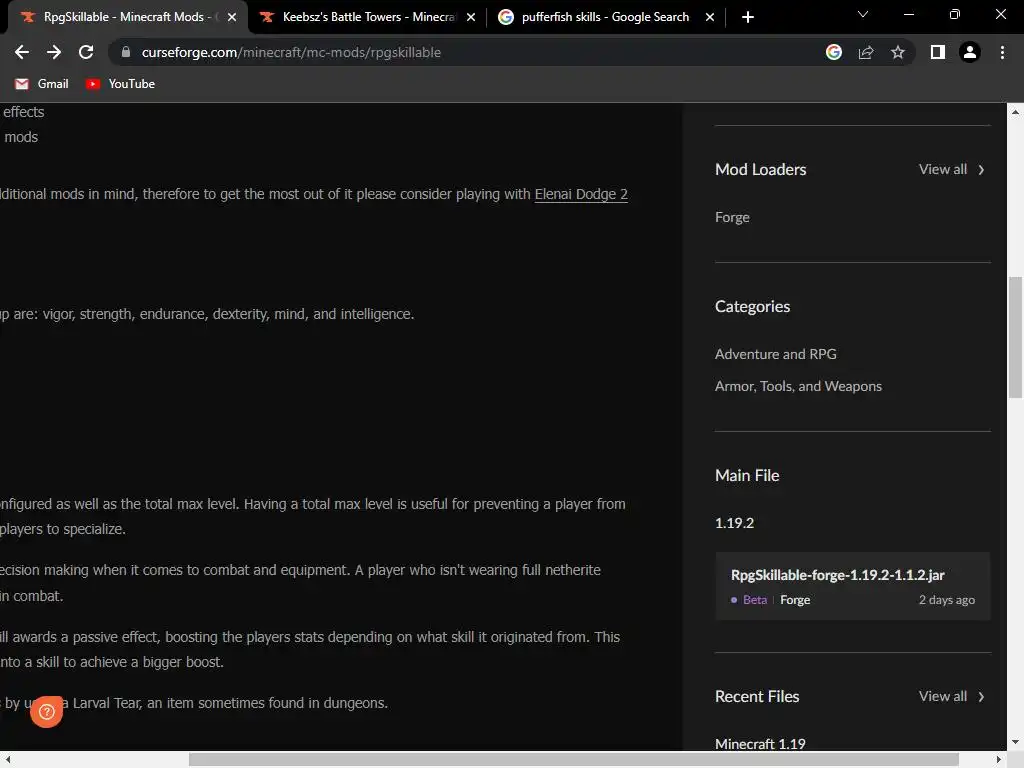Click the scroll down arrow
Image resolution: width=1024 pixels, height=768 pixels.
pyautogui.click(x=1015, y=742)
